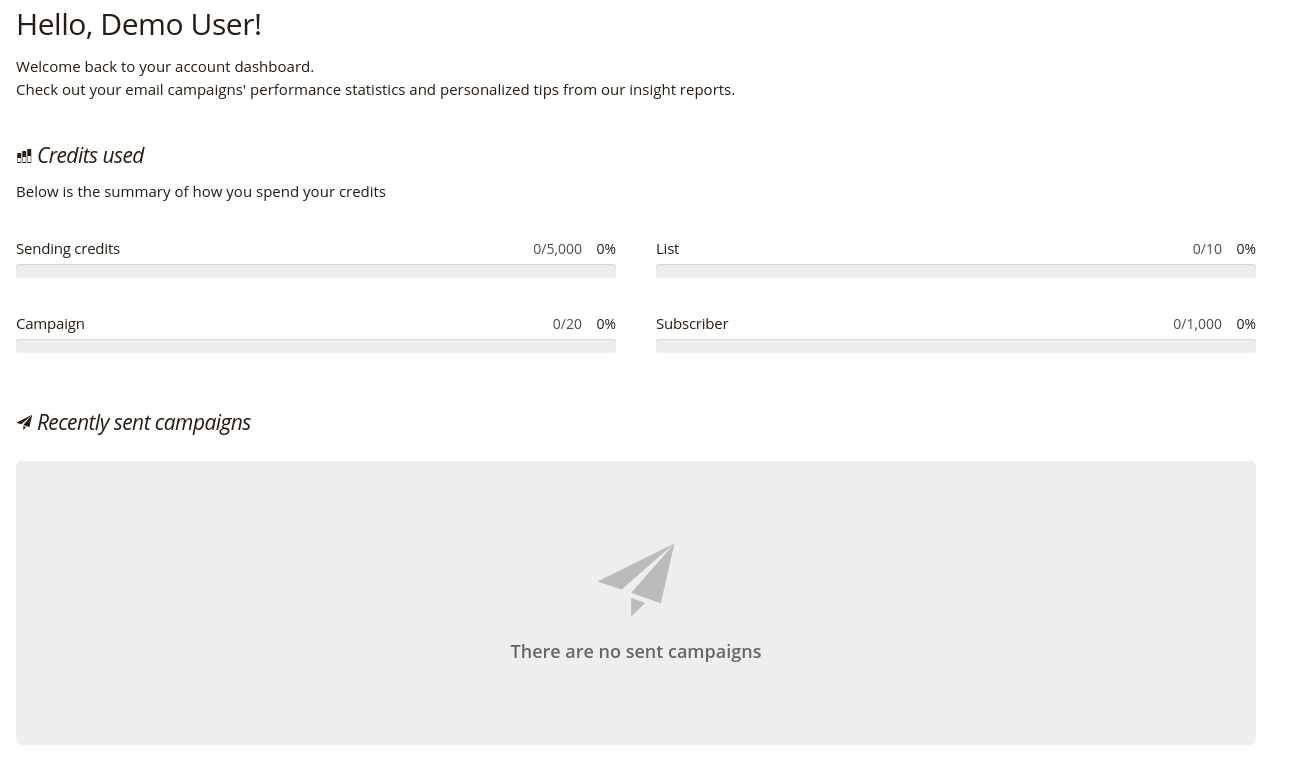Click the 0% value for Subscriber

pos(1246,323)
